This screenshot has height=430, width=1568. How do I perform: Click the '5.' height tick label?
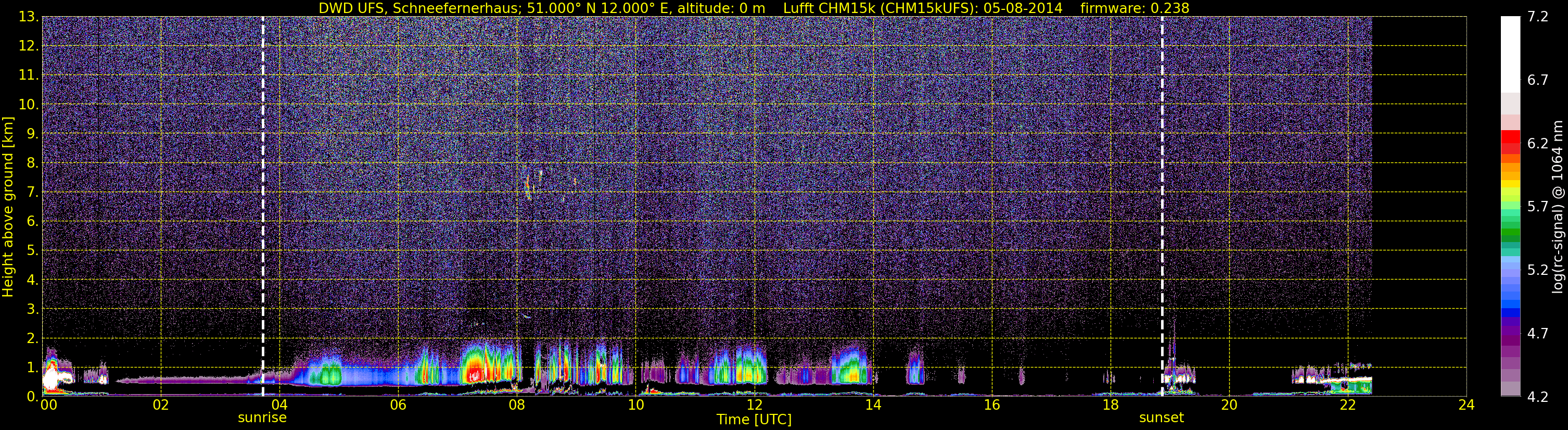(x=32, y=251)
